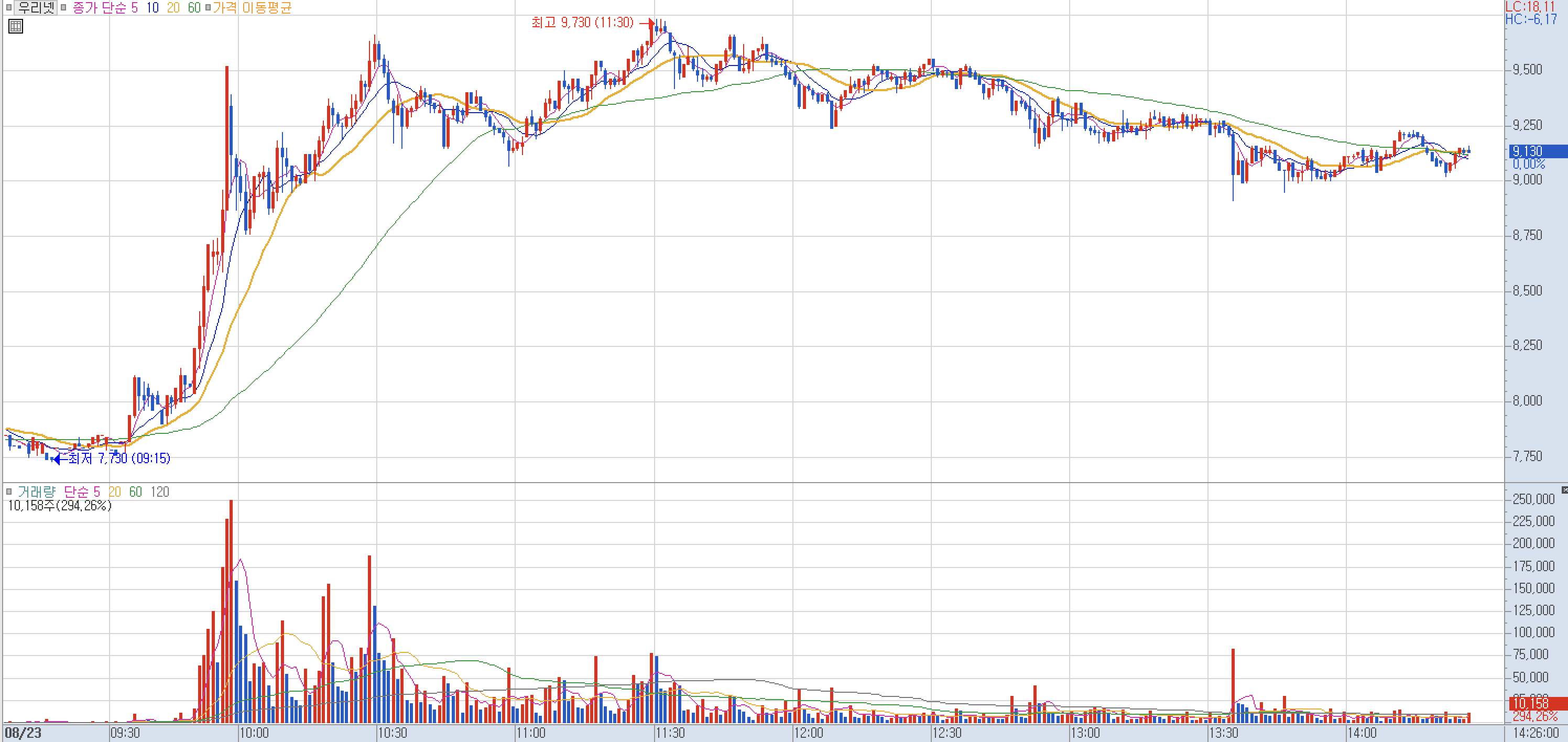
Task: Click the red arrow at the 최고 9,730 marker
Action: 647,23
